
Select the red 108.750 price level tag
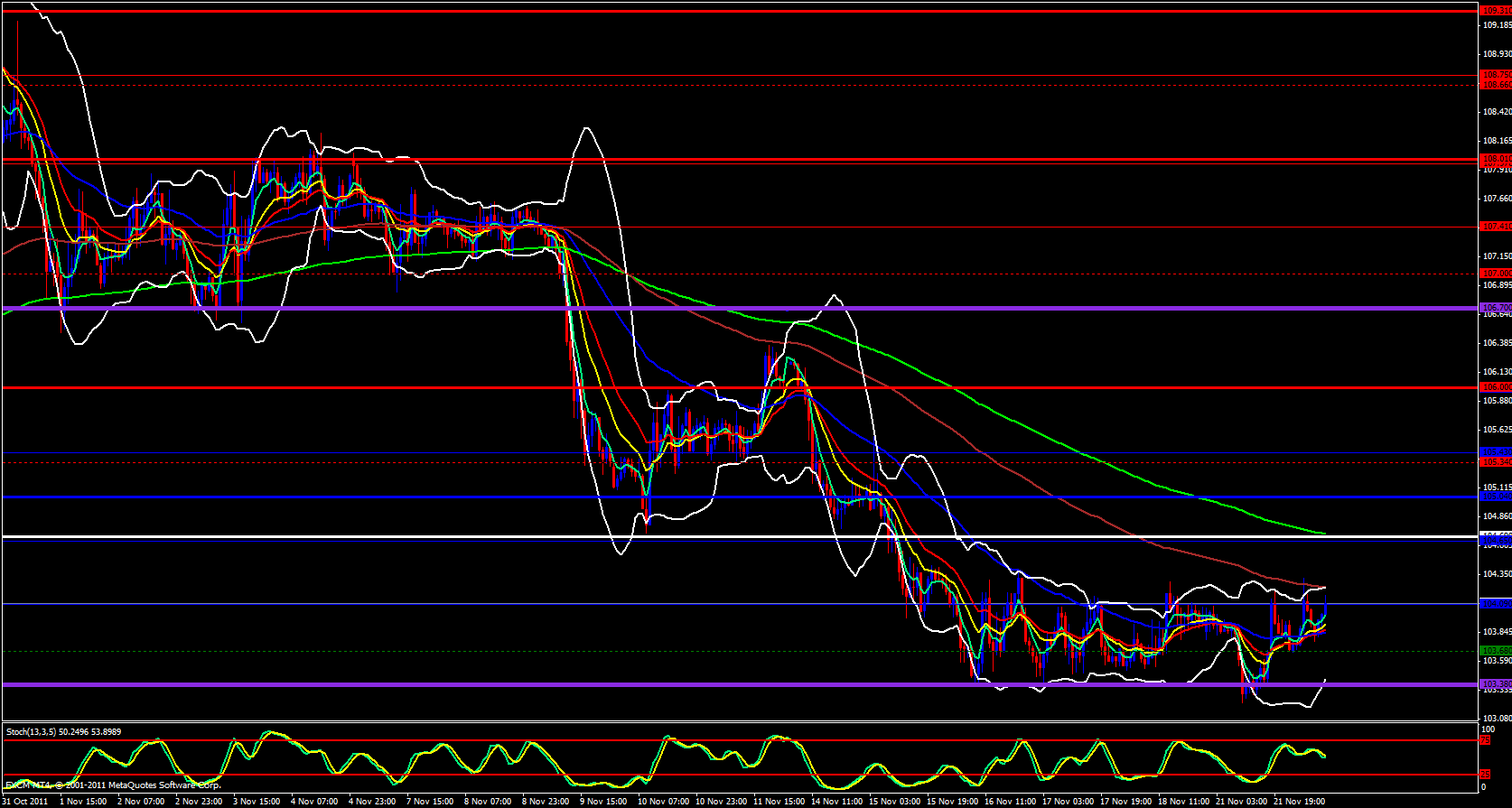[x=1496, y=75]
